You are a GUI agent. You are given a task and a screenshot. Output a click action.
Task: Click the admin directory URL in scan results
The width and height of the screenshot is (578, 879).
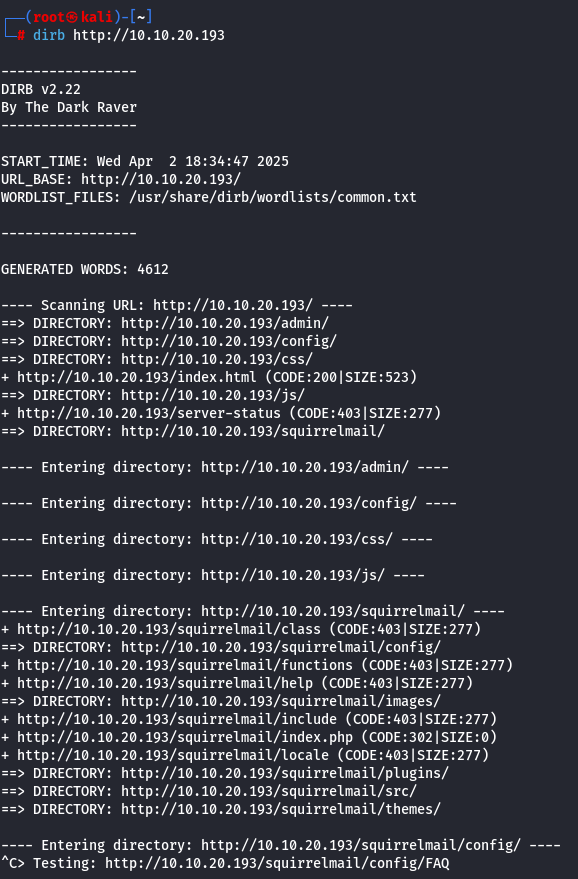tap(225, 323)
